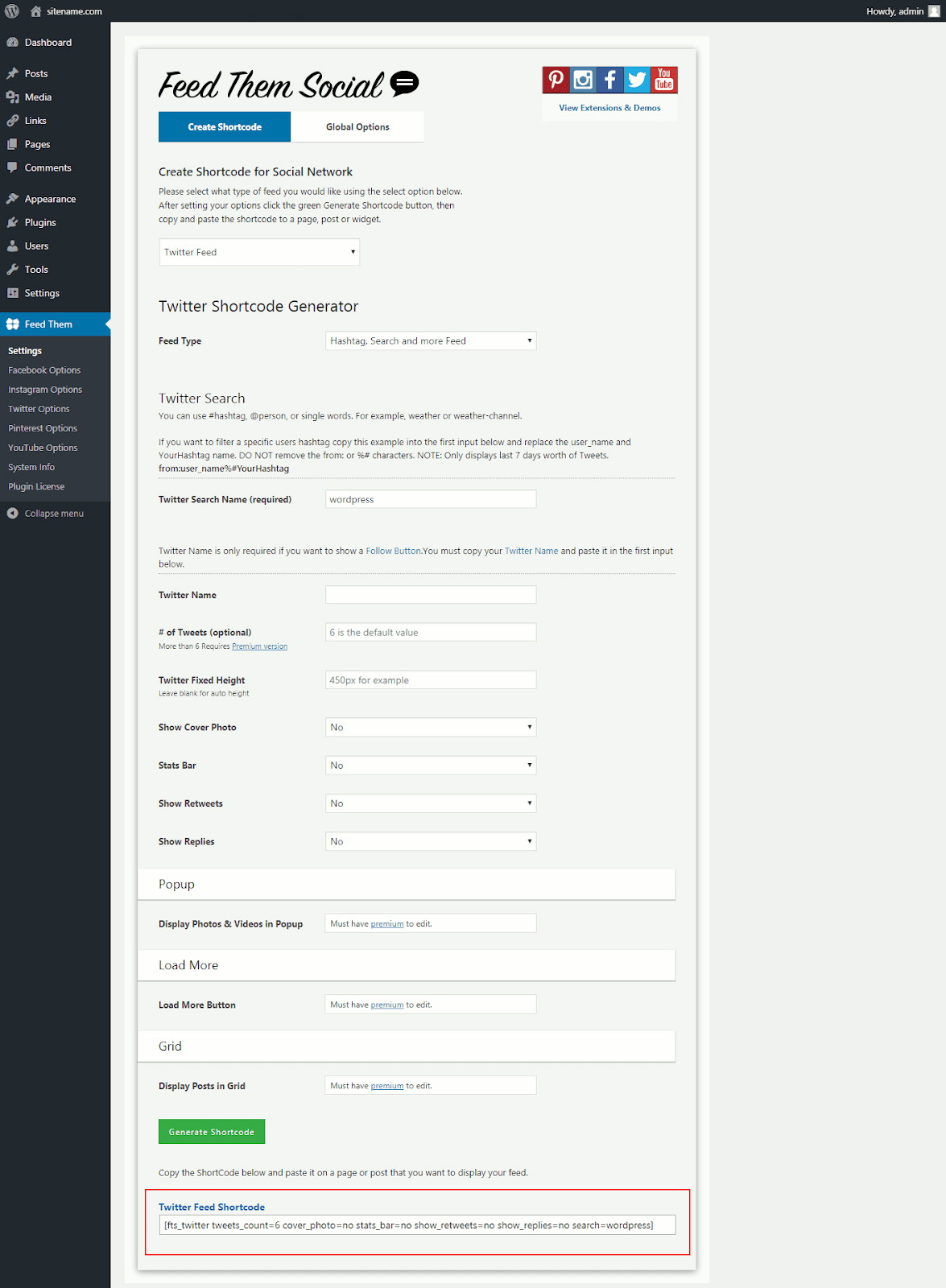Click the Pages document icon
This screenshot has width=946, height=1288.
(12, 144)
